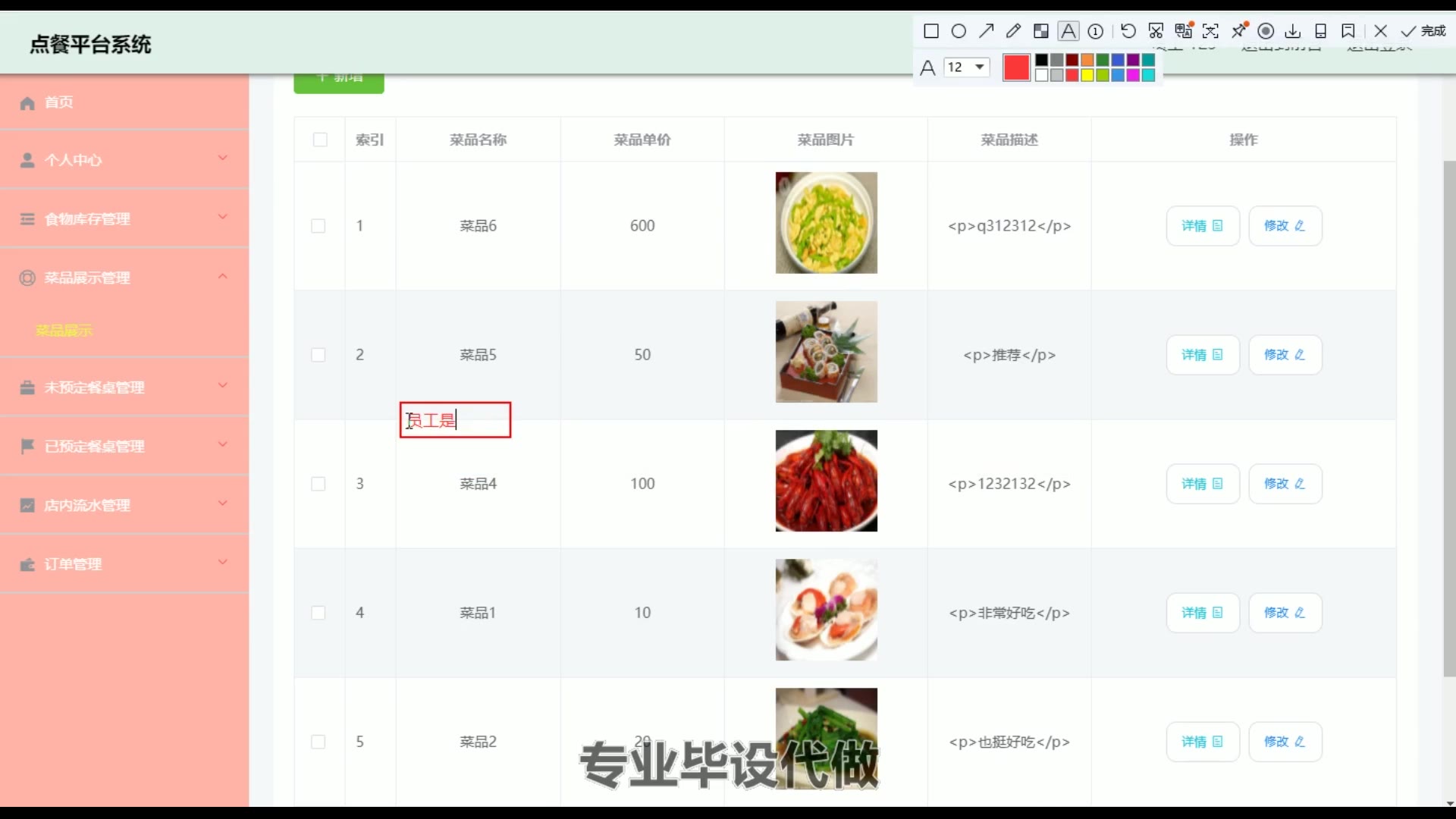Image resolution: width=1456 pixels, height=819 pixels.
Task: Click the 菜品单价 column header
Action: (642, 140)
